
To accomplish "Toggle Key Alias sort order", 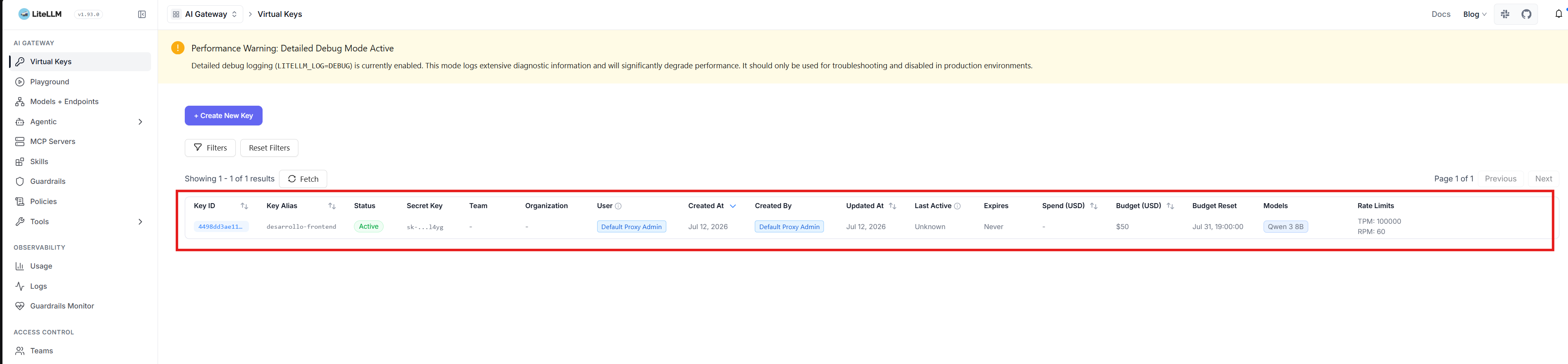I will 332,206.
